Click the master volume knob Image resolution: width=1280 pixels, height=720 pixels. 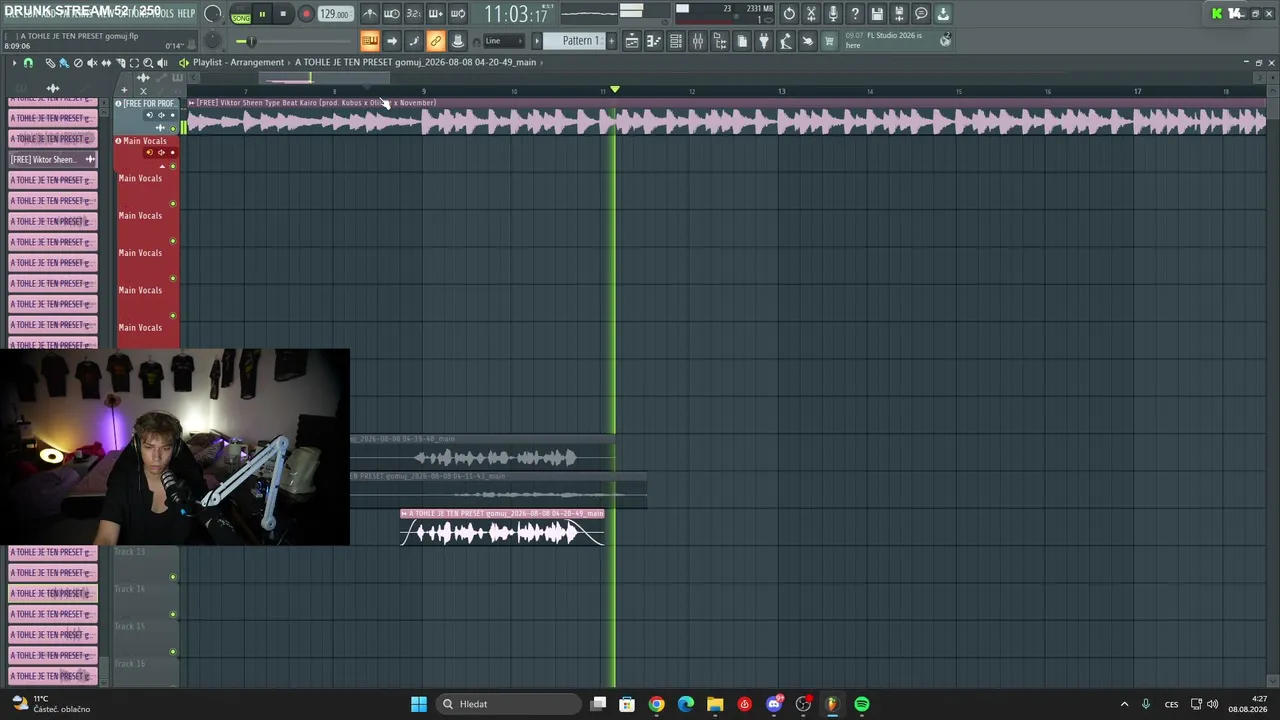[213, 14]
